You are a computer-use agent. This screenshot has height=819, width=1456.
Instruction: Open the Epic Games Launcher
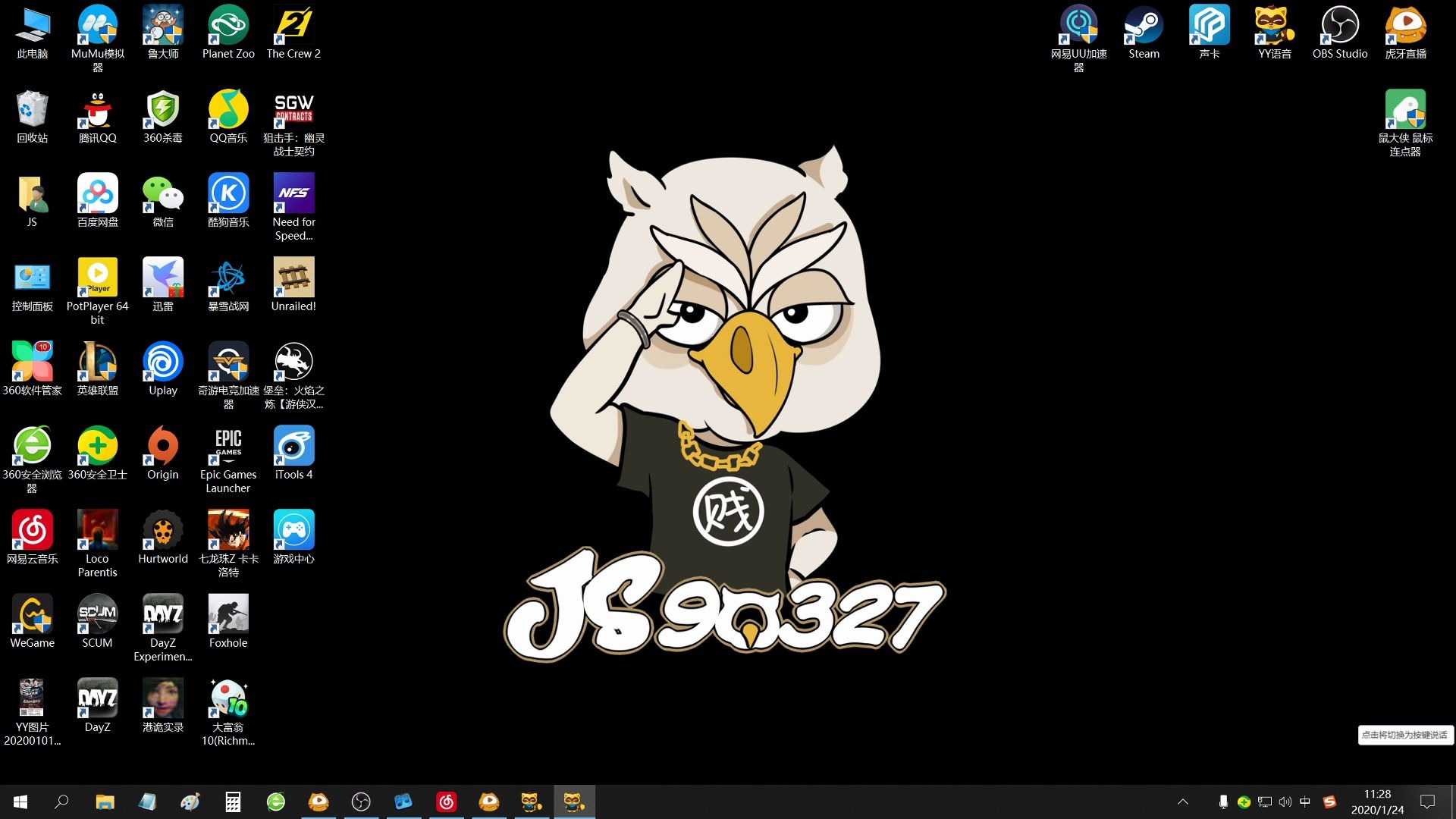click(x=227, y=447)
